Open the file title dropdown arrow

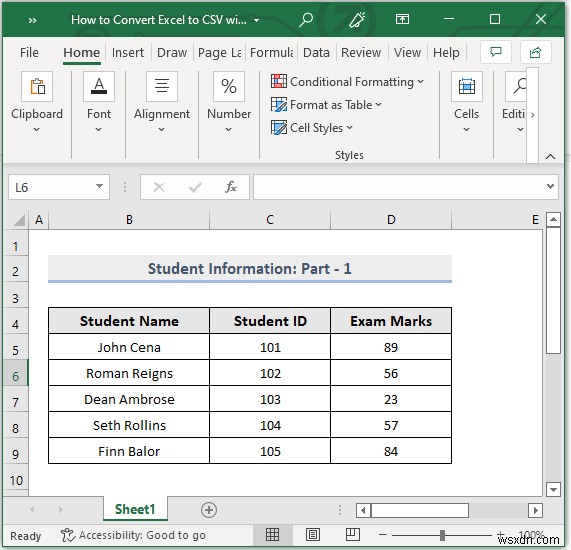pos(256,20)
